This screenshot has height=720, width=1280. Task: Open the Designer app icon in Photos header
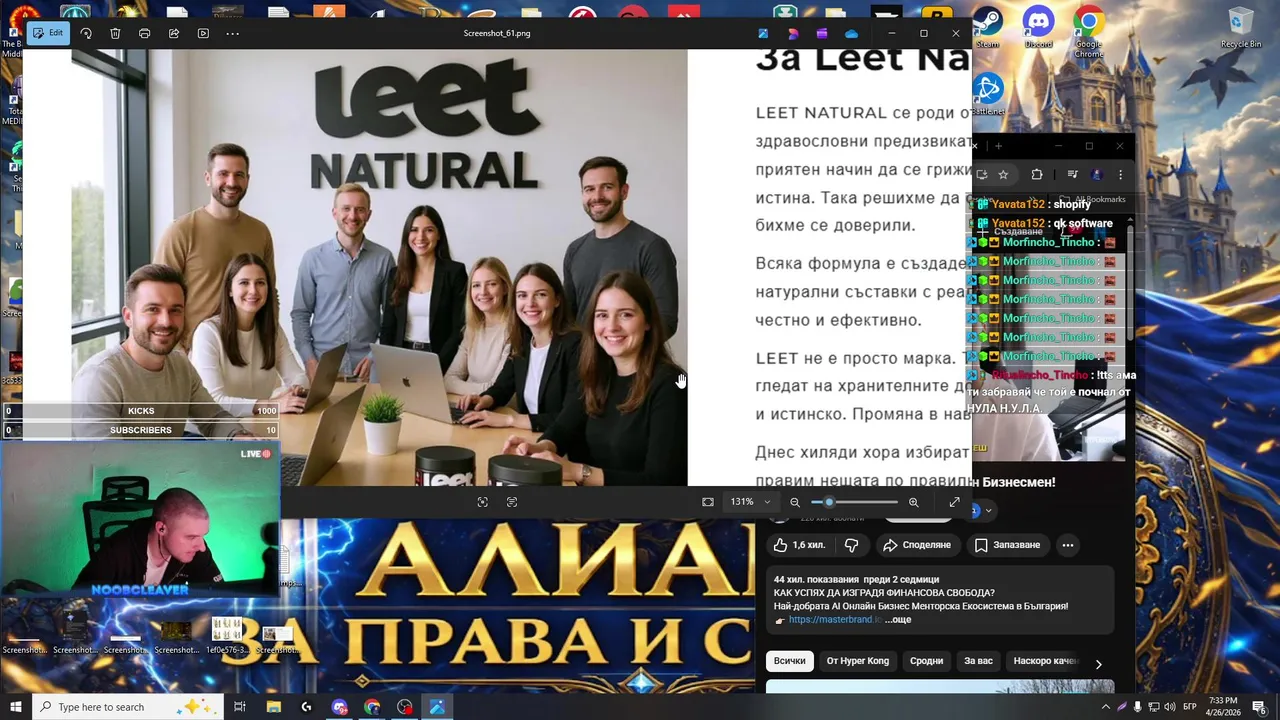pos(793,33)
